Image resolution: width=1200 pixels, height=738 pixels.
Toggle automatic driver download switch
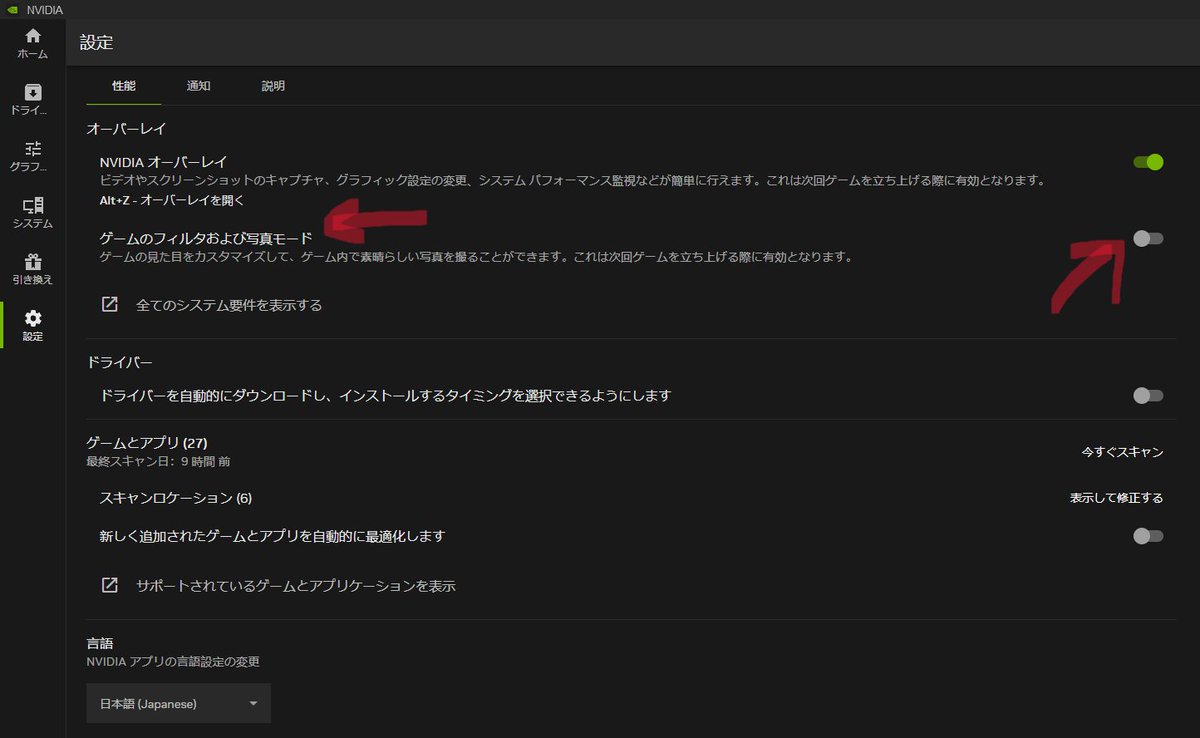pos(1148,395)
